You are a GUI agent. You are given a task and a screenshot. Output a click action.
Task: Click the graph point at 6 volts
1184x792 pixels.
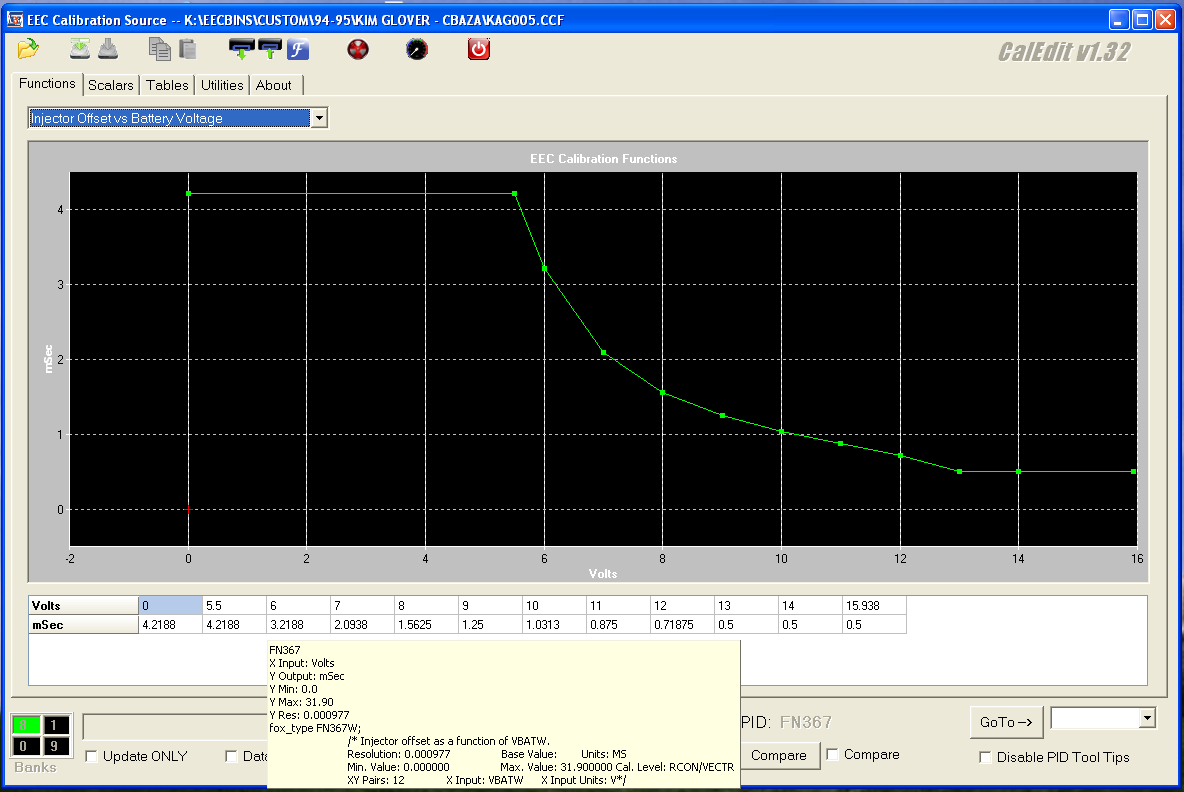[x=544, y=268]
